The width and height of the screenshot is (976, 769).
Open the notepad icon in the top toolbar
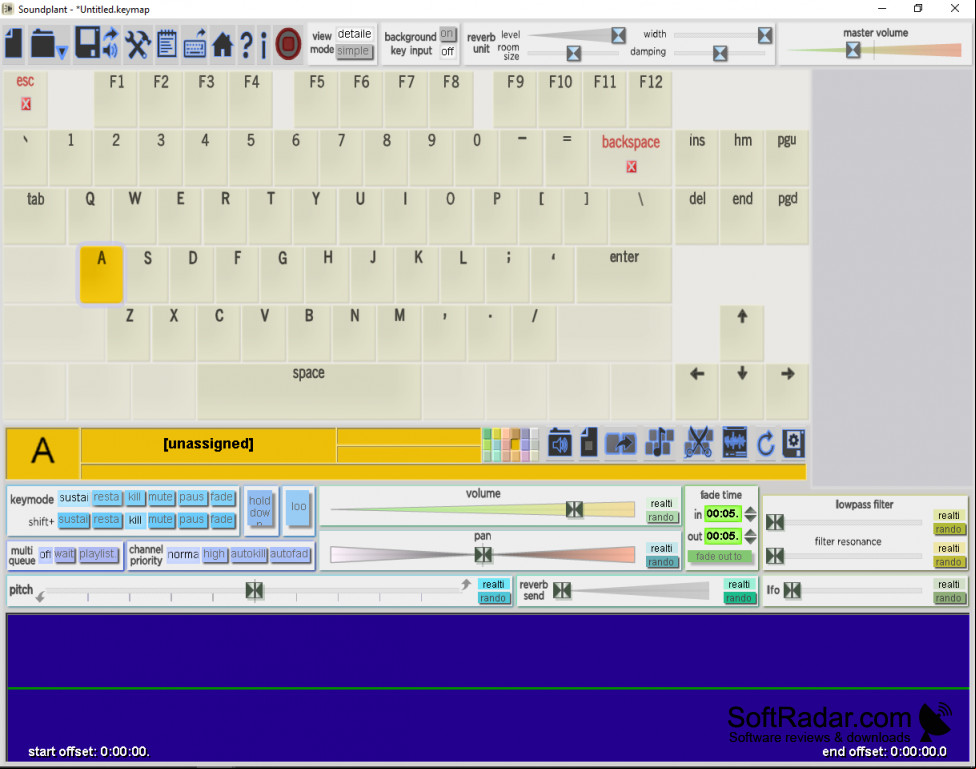166,44
